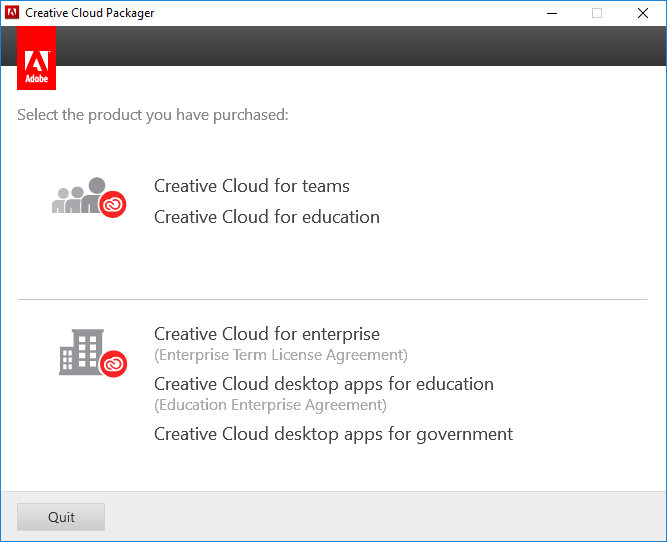Click the greyed-out maximize window button
Image resolution: width=667 pixels, height=542 pixels.
pyautogui.click(x=597, y=13)
